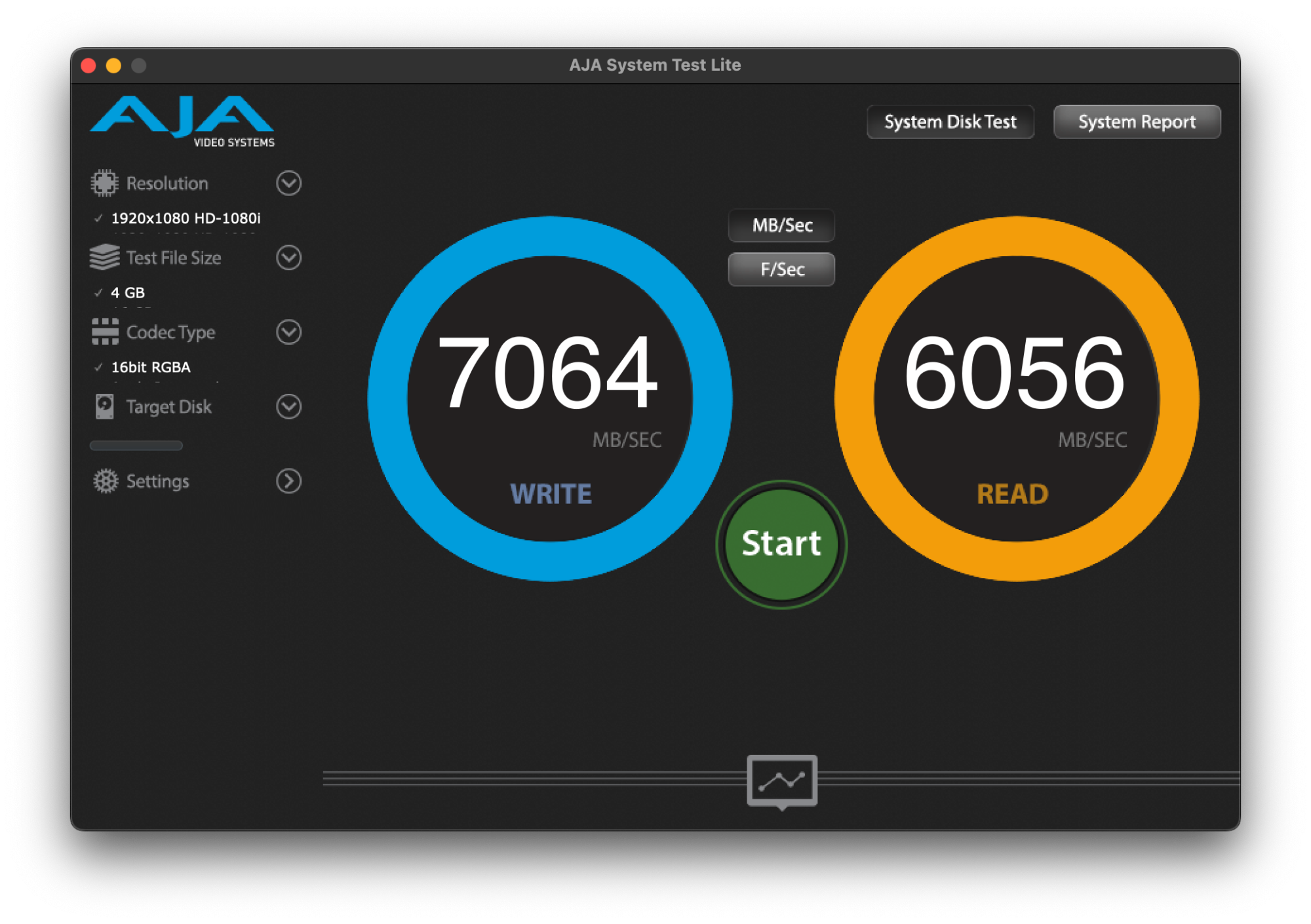The image size is (1311, 924).
Task: Open the System Report
Action: pos(1137,121)
